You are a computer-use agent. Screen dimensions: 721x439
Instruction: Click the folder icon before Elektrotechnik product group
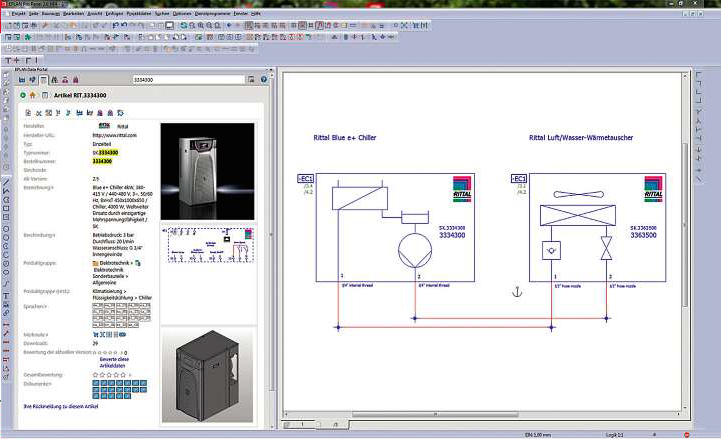[x=95, y=263]
